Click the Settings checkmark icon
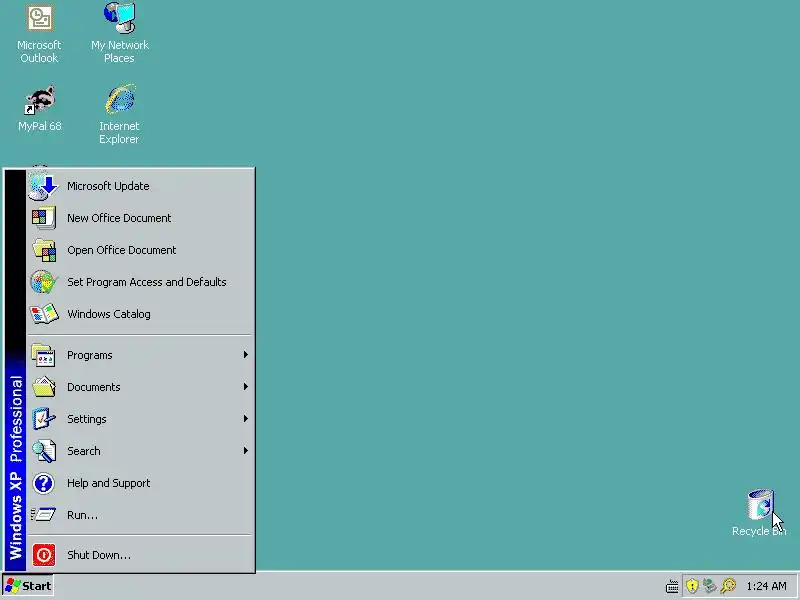 (43, 419)
